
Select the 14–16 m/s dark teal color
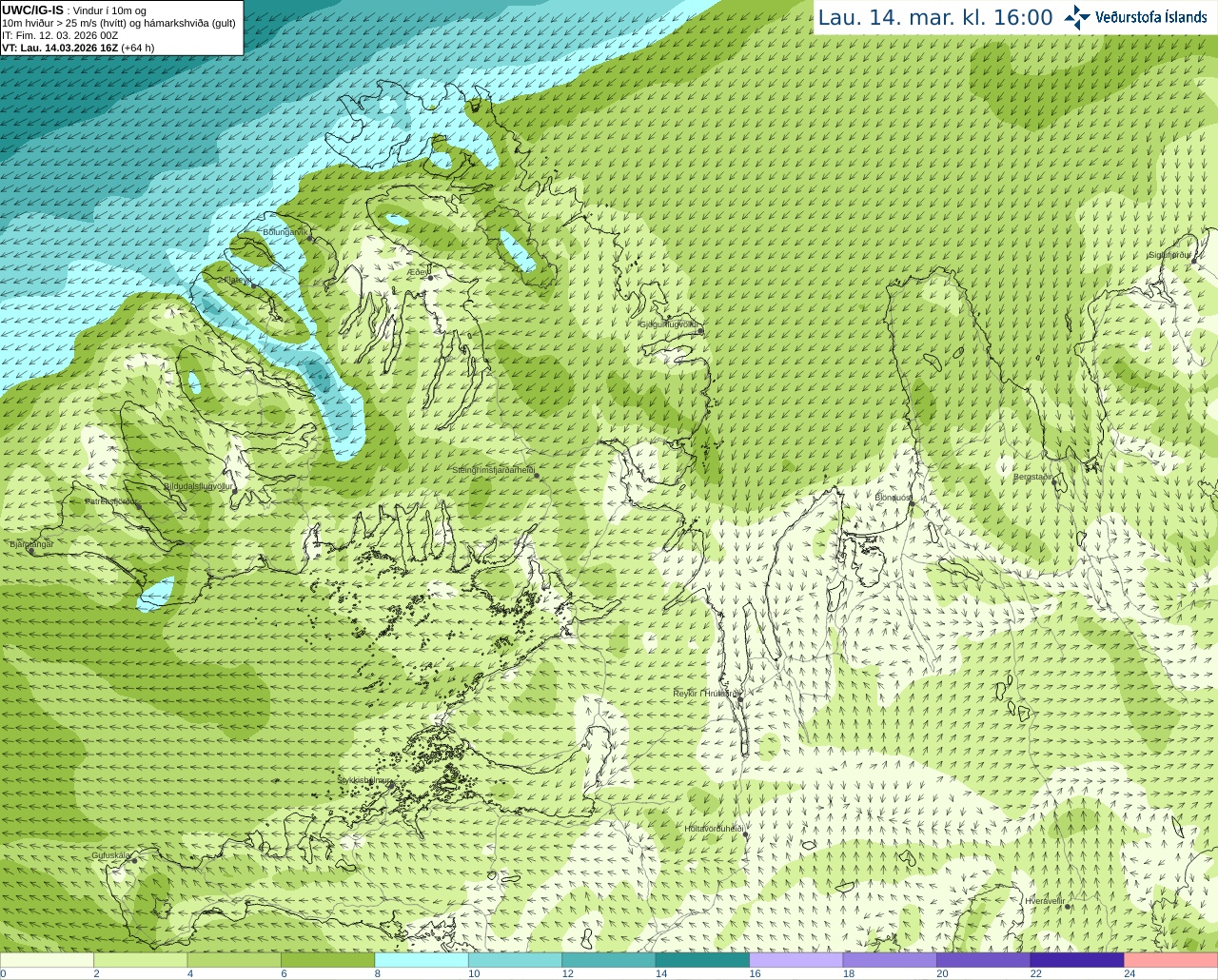(702, 960)
